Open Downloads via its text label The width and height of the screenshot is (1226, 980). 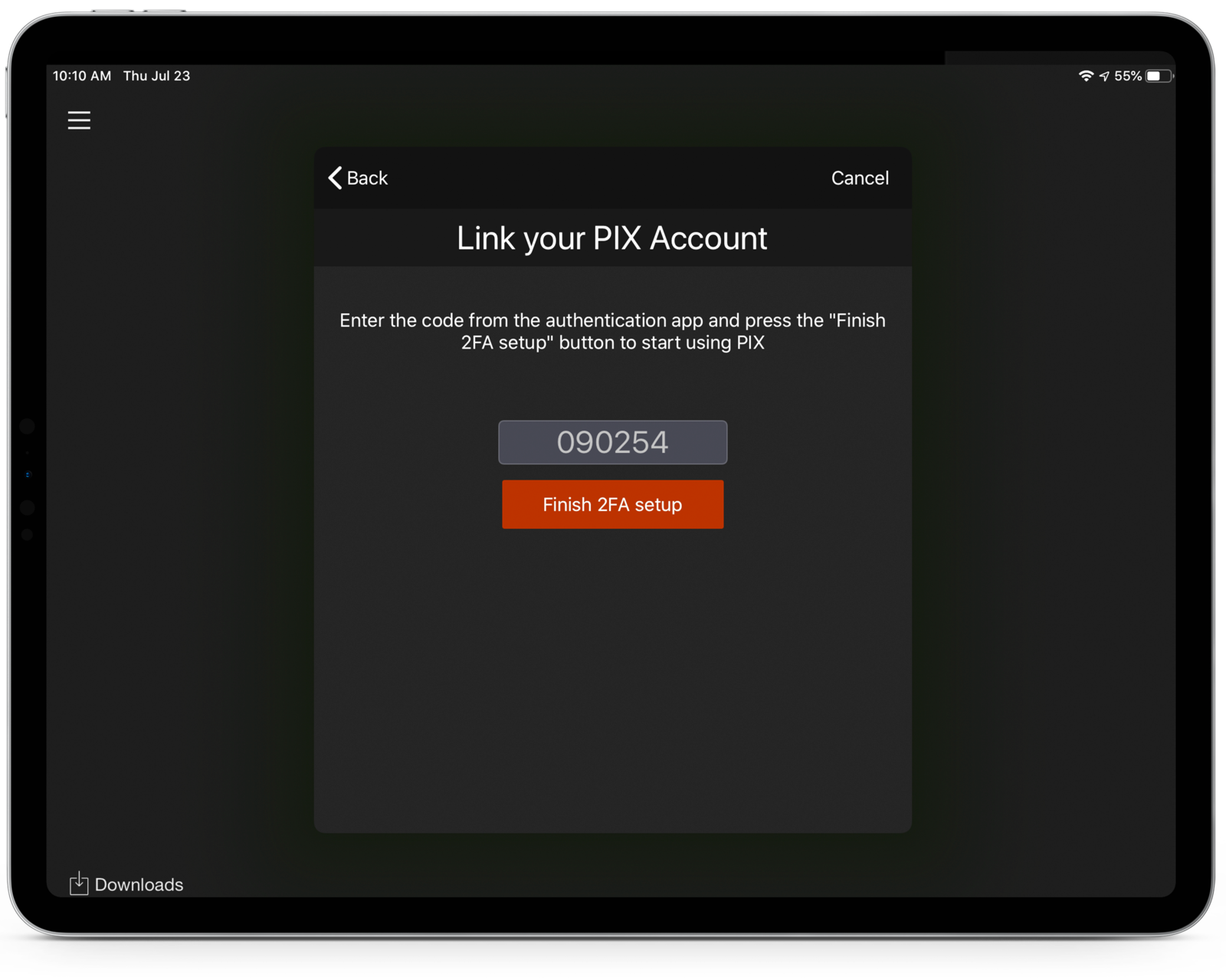pyautogui.click(x=139, y=885)
